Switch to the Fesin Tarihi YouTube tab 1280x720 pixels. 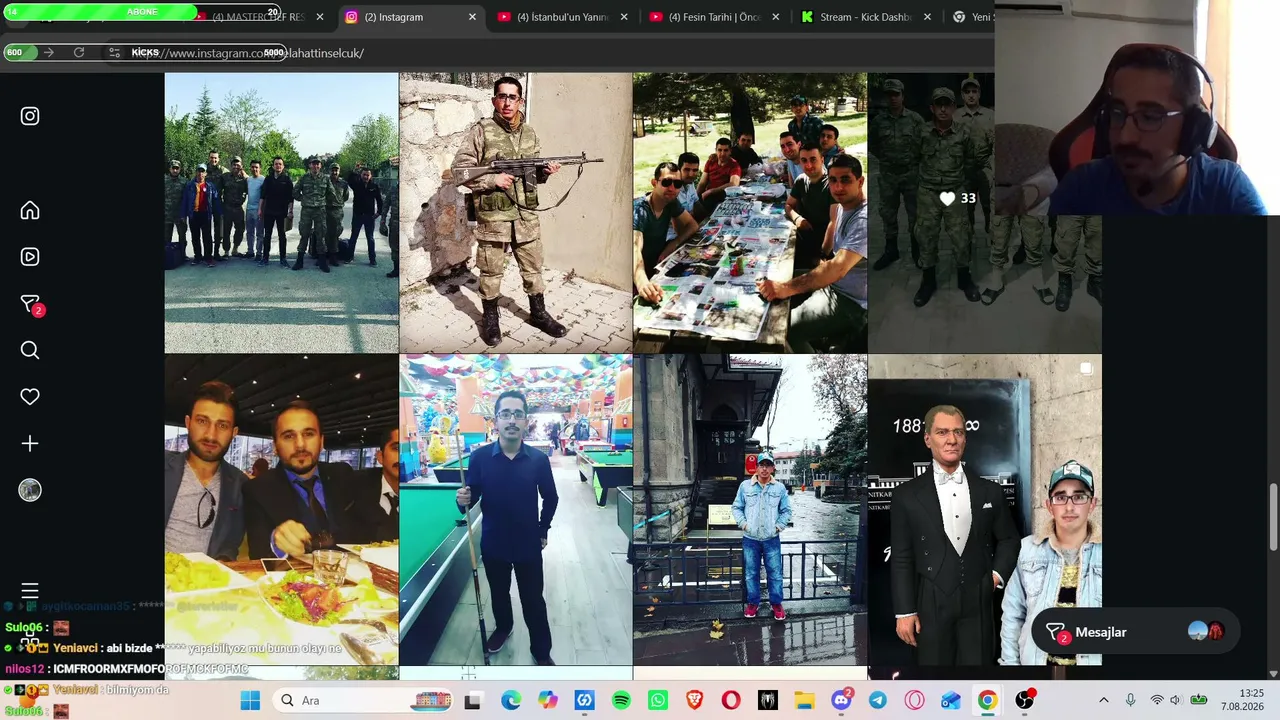coord(715,17)
